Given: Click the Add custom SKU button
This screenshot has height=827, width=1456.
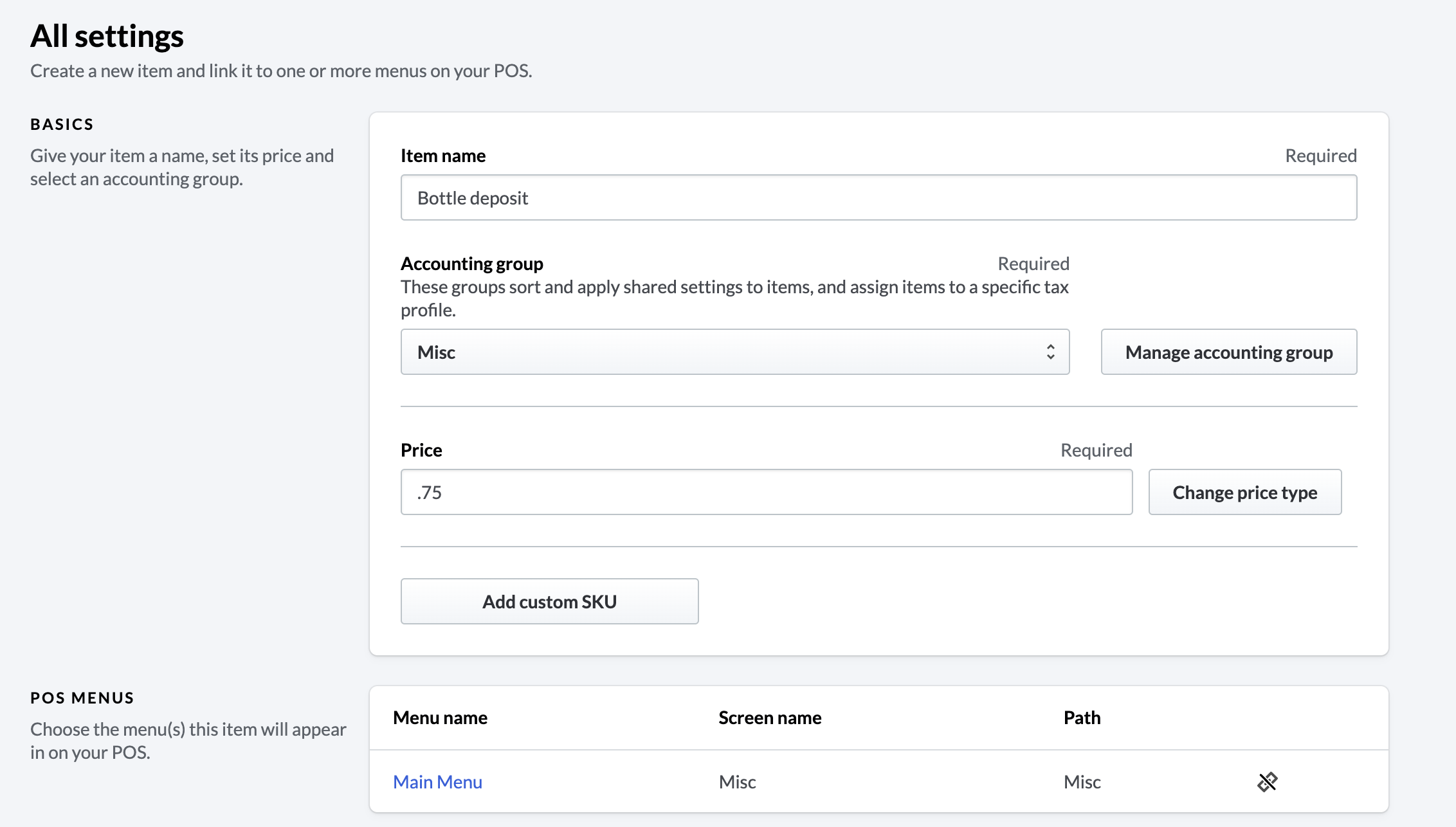Looking at the screenshot, I should coord(549,601).
